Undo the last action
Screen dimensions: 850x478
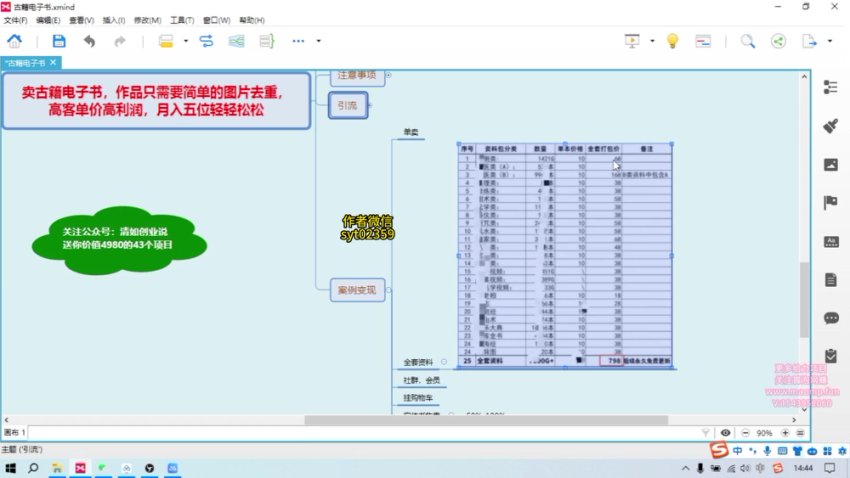[89, 41]
